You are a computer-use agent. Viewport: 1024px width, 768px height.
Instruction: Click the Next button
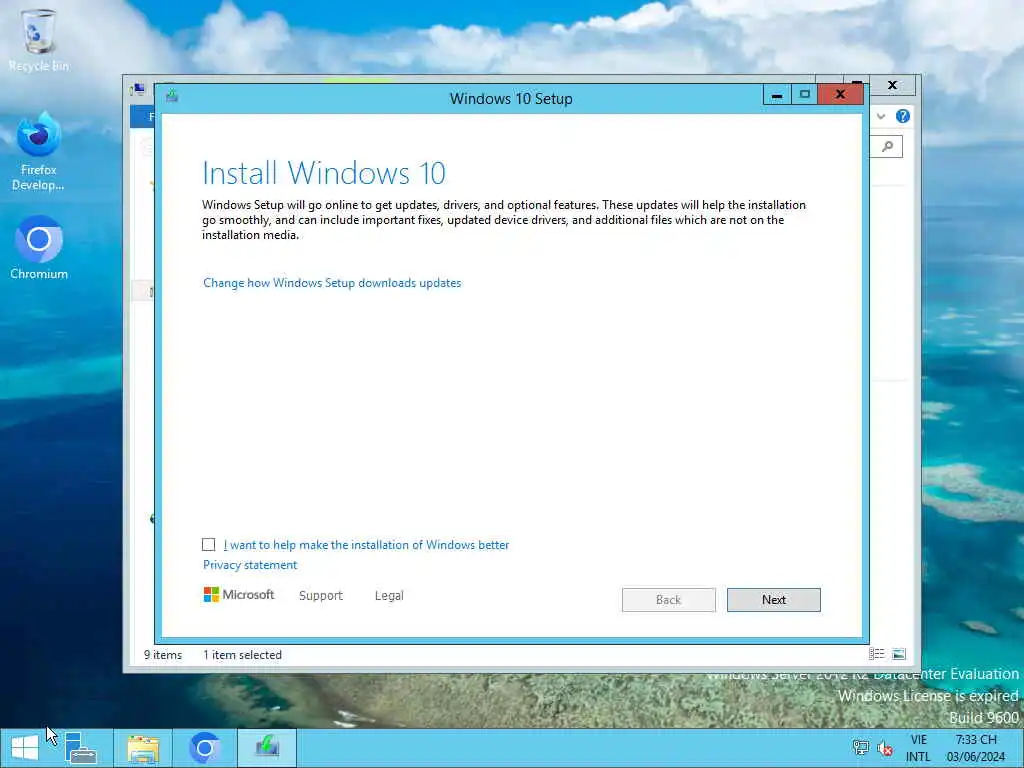click(x=774, y=600)
